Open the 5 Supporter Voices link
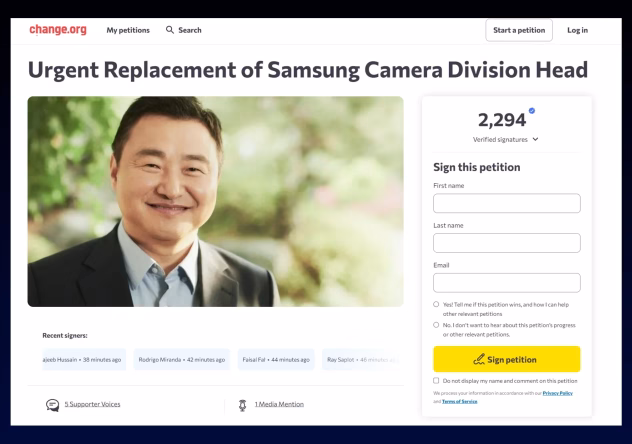The image size is (632, 444). pos(92,404)
